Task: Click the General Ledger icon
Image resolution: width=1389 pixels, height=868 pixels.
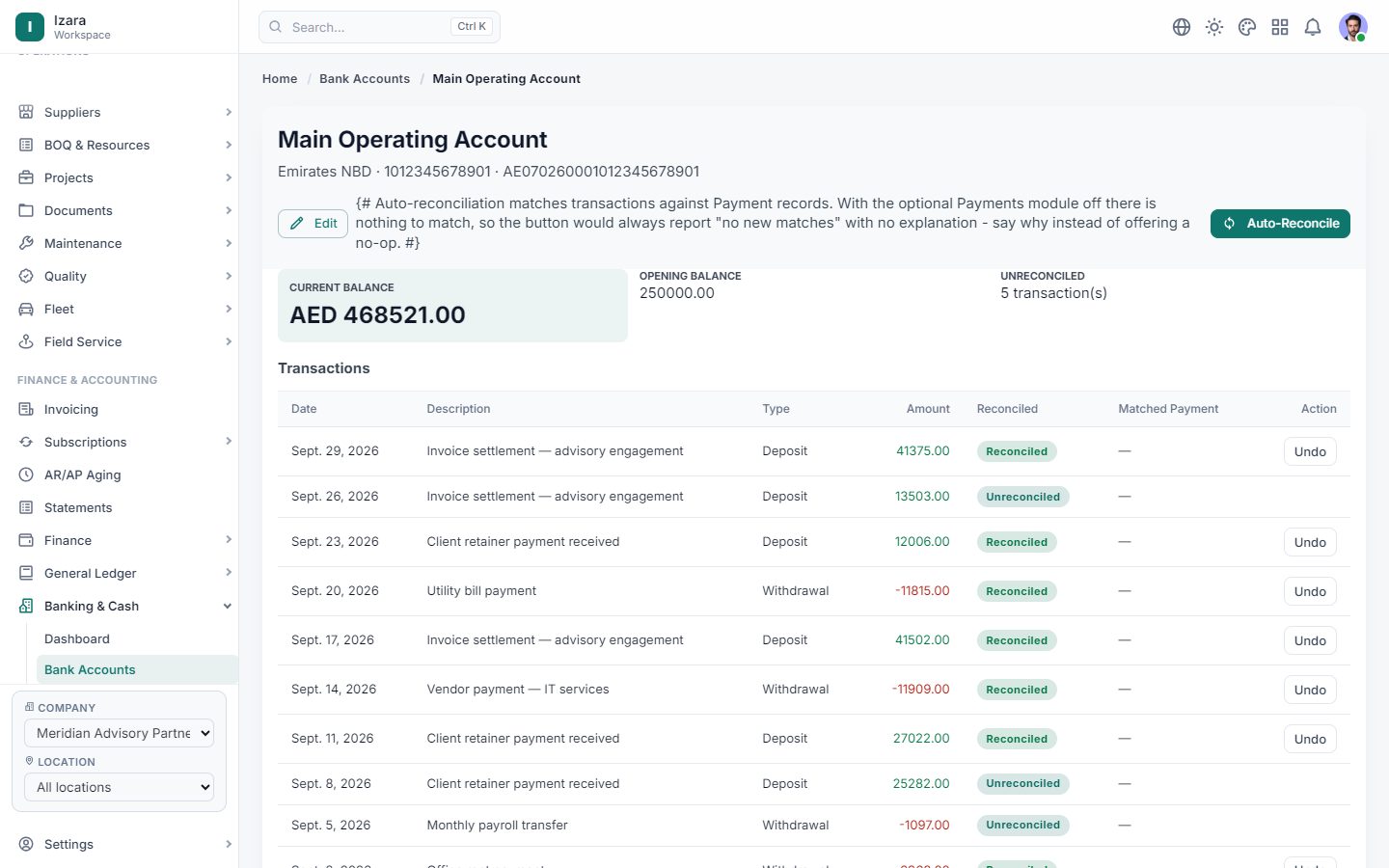Action: click(26, 573)
